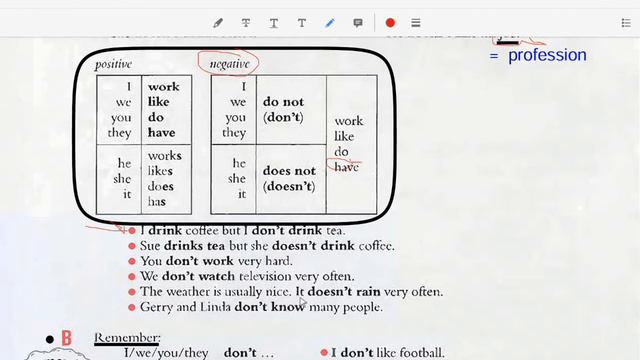The height and width of the screenshot is (360, 640).
Task: Click the red section letter B
Action: pyautogui.click(x=66, y=338)
